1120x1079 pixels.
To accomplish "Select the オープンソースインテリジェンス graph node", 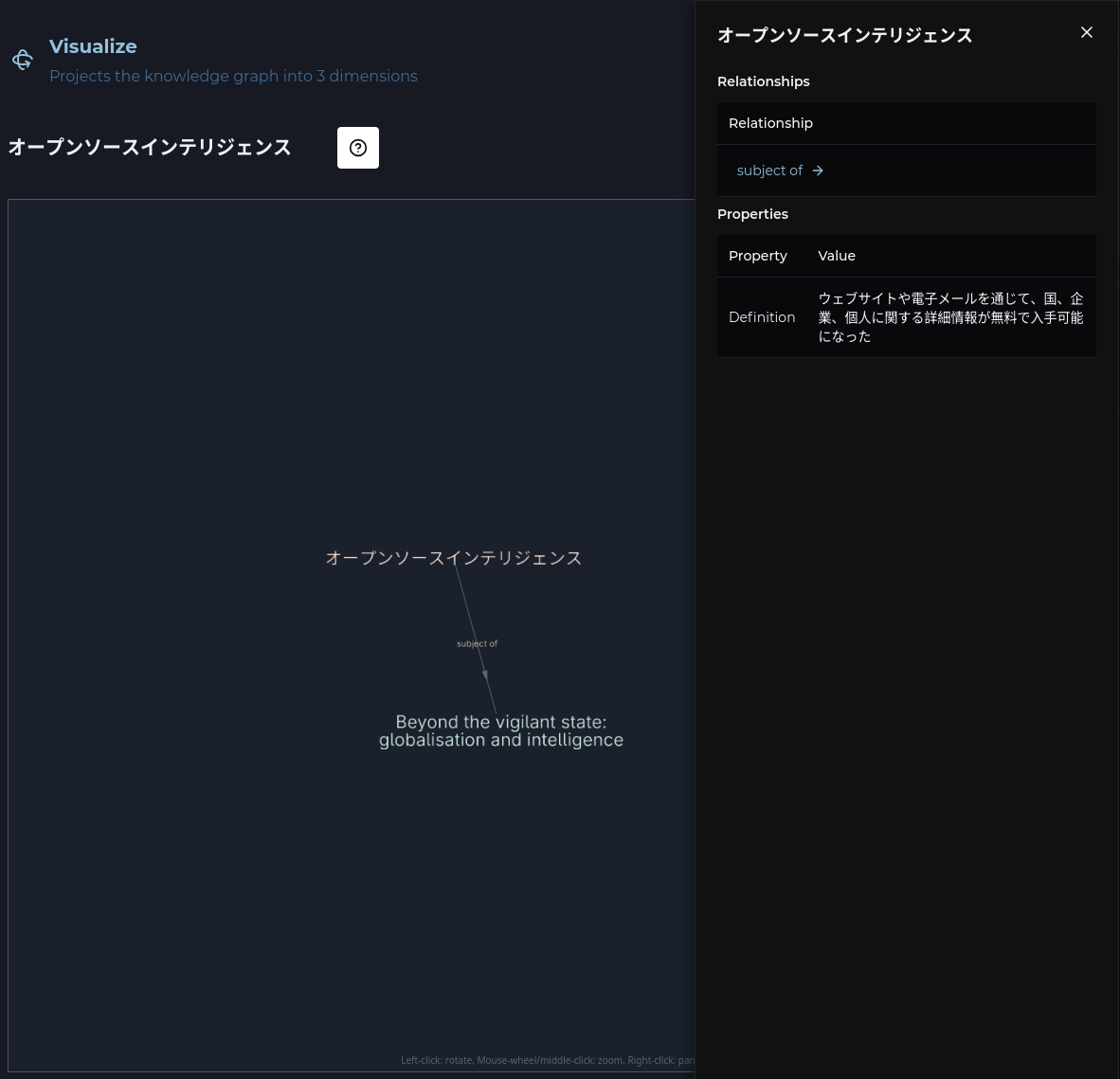I will coord(454,558).
